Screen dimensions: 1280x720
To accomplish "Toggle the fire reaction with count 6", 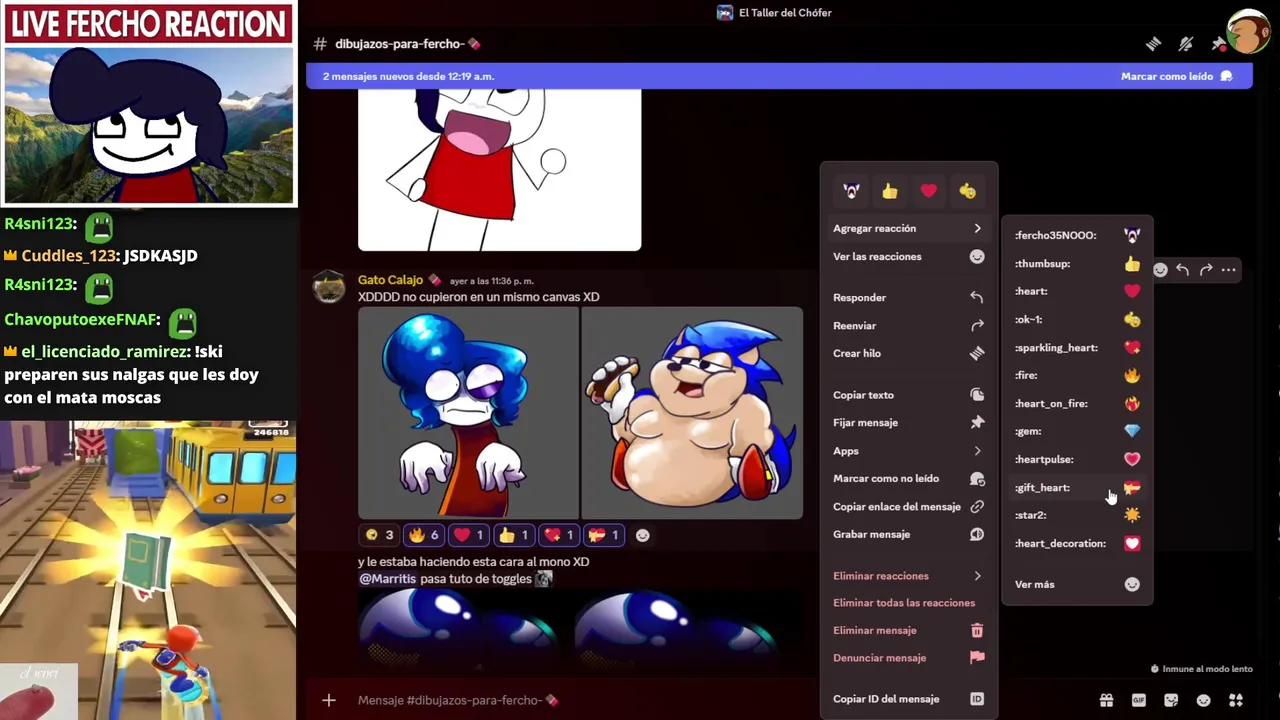I will pyautogui.click(x=424, y=535).
